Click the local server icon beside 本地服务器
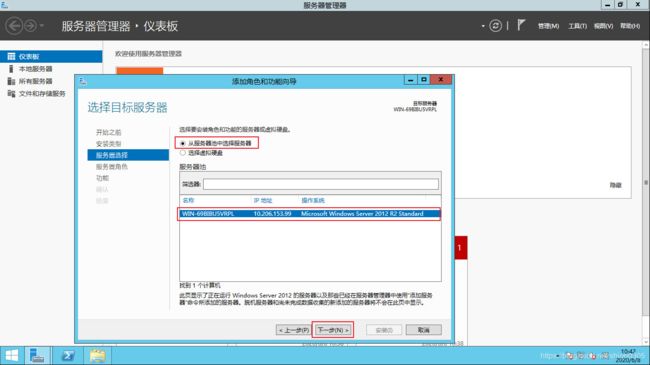Viewport: 650px width, 365px height. [x=11, y=69]
